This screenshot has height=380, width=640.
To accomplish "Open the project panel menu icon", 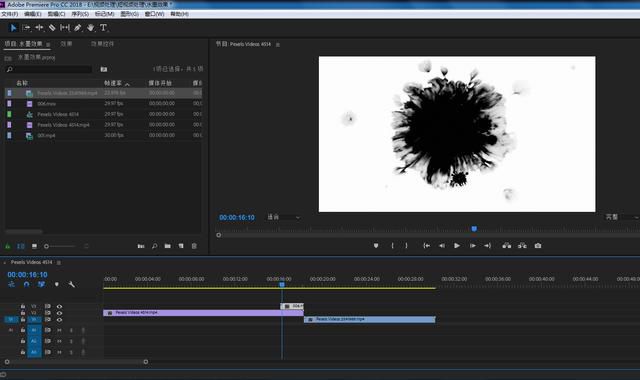I will click(x=48, y=44).
